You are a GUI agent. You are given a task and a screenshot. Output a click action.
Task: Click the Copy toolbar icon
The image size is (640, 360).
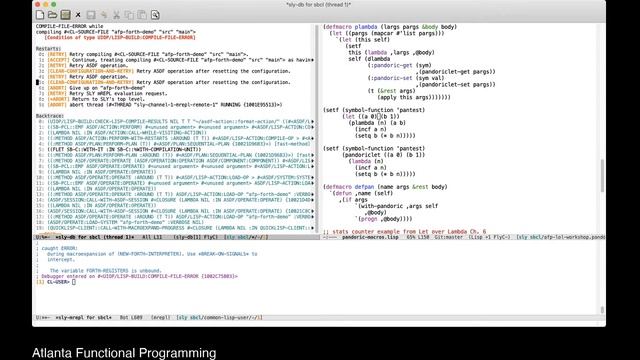pos(129,15)
